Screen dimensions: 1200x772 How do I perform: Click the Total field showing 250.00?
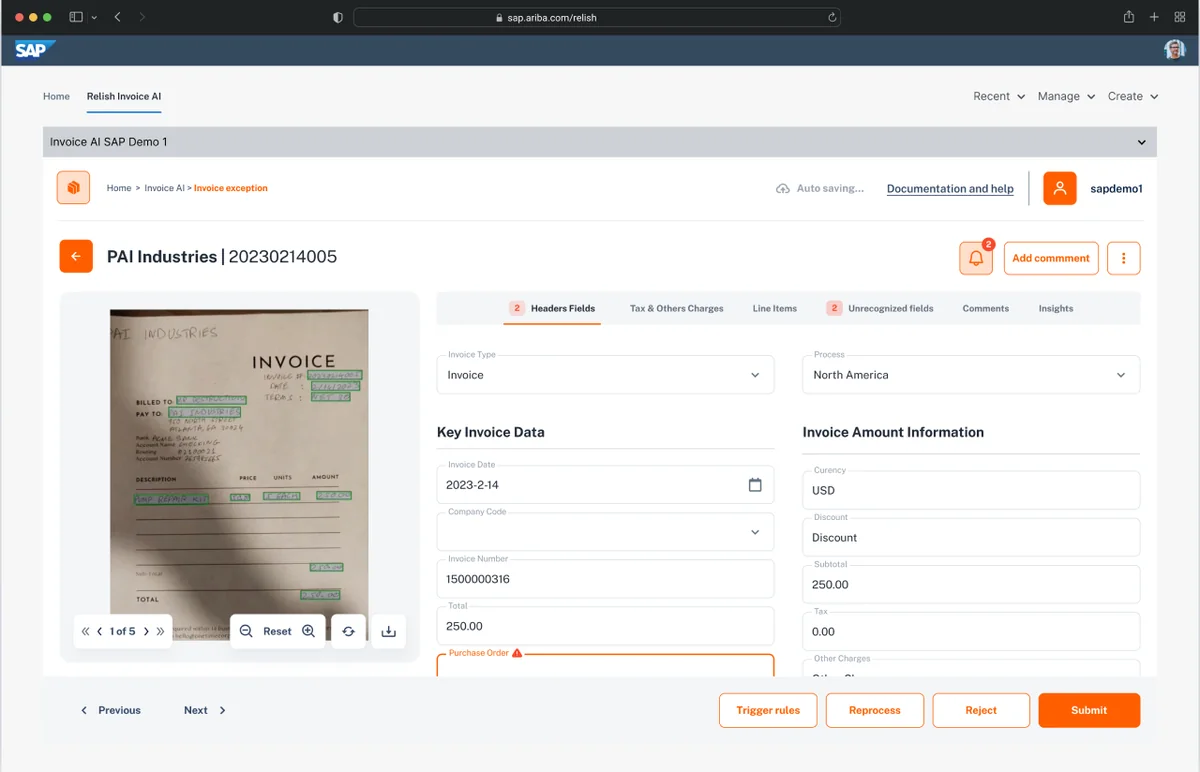(605, 626)
